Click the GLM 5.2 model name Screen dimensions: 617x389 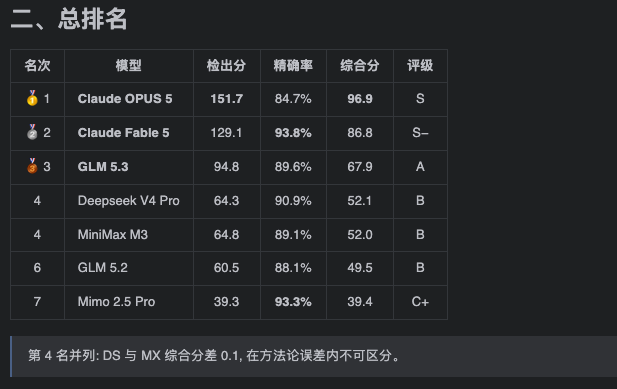(x=103, y=268)
